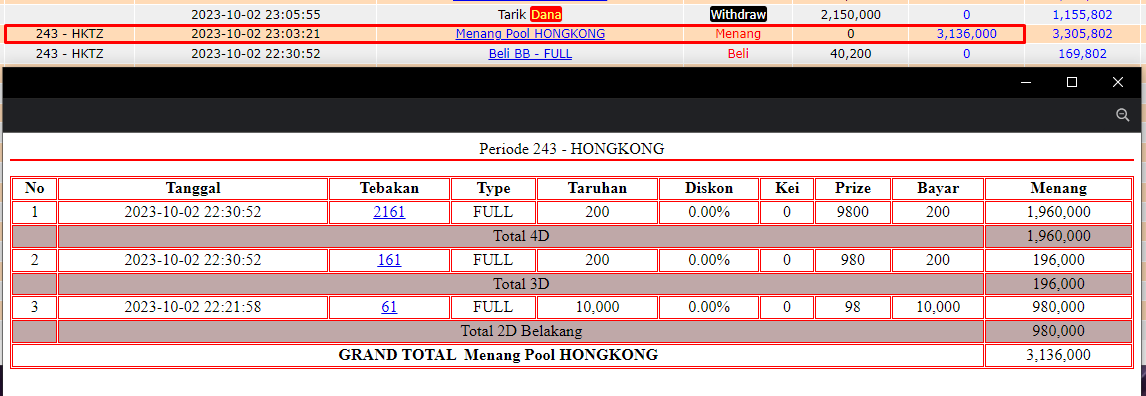Open the Beli BB - FULL link

530,53
